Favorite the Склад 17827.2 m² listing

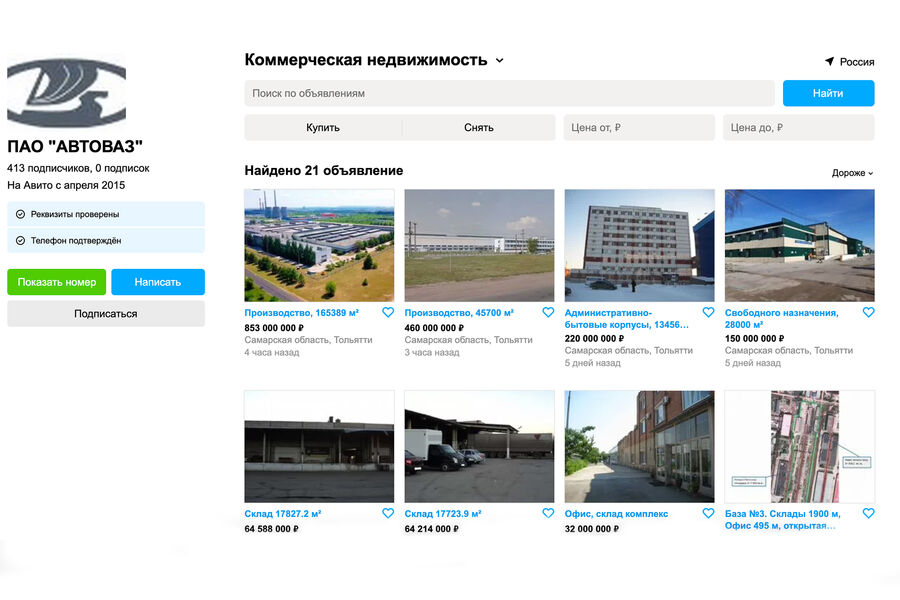(388, 513)
